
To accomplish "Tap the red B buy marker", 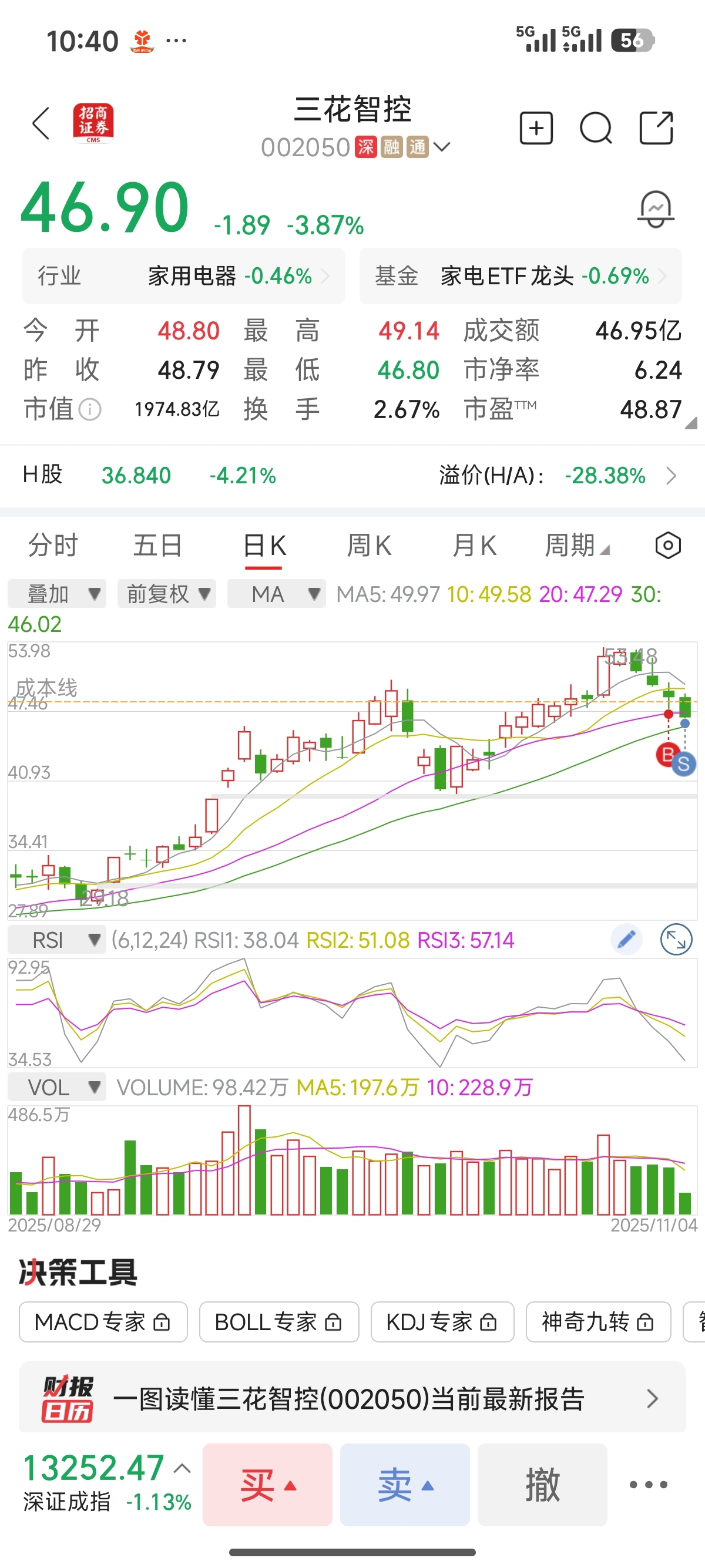I will (667, 755).
